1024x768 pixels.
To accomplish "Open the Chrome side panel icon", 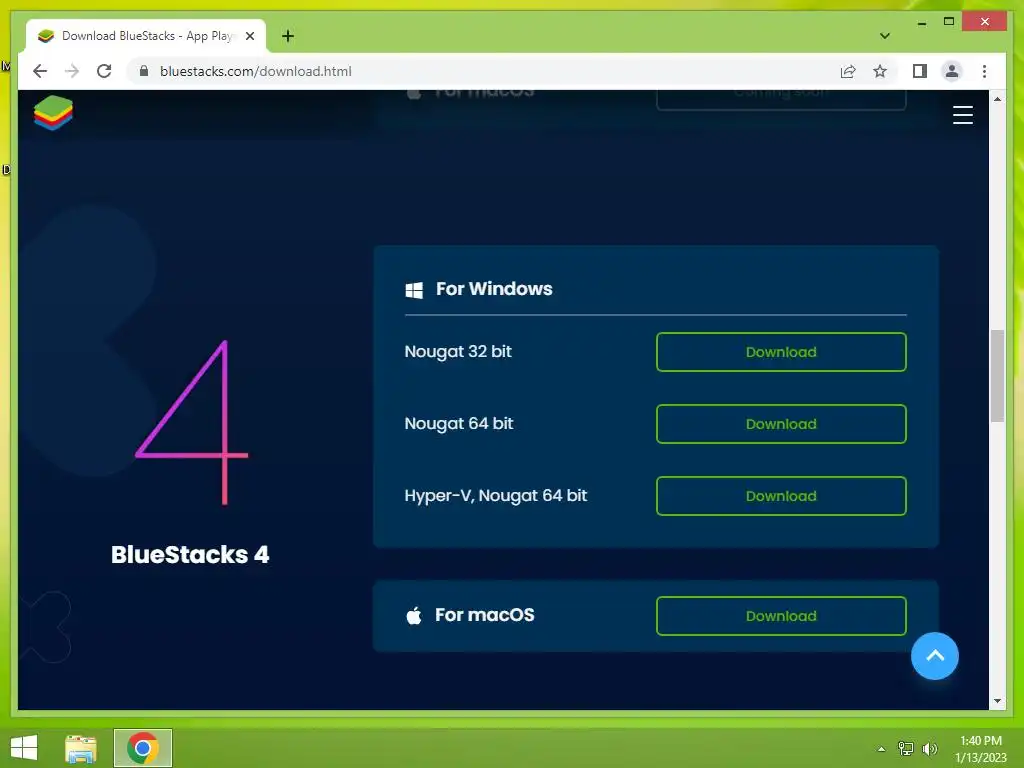I will click(x=920, y=71).
